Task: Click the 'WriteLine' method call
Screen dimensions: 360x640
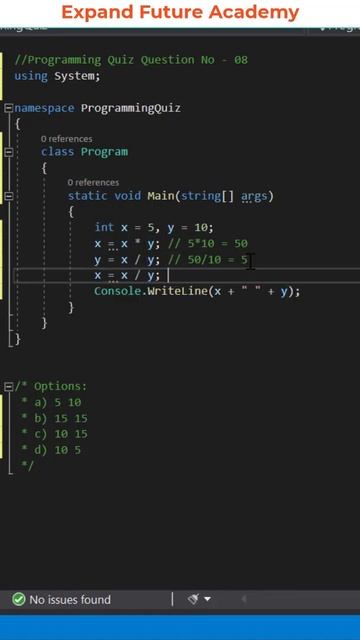Action: click(x=178, y=291)
